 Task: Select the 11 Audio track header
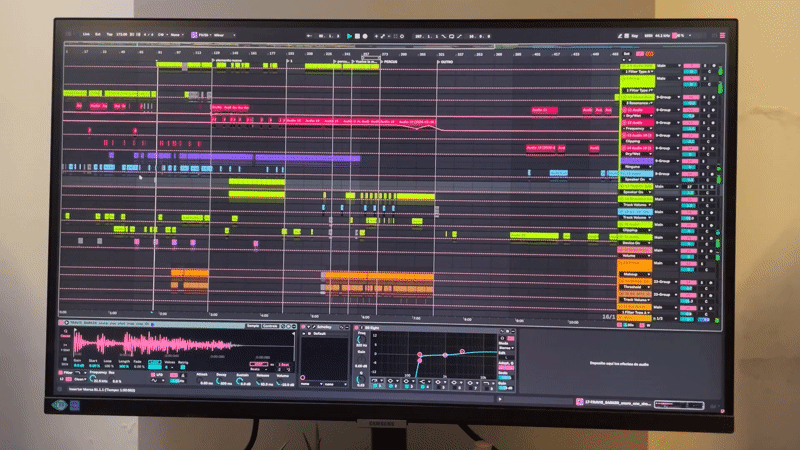637,110
